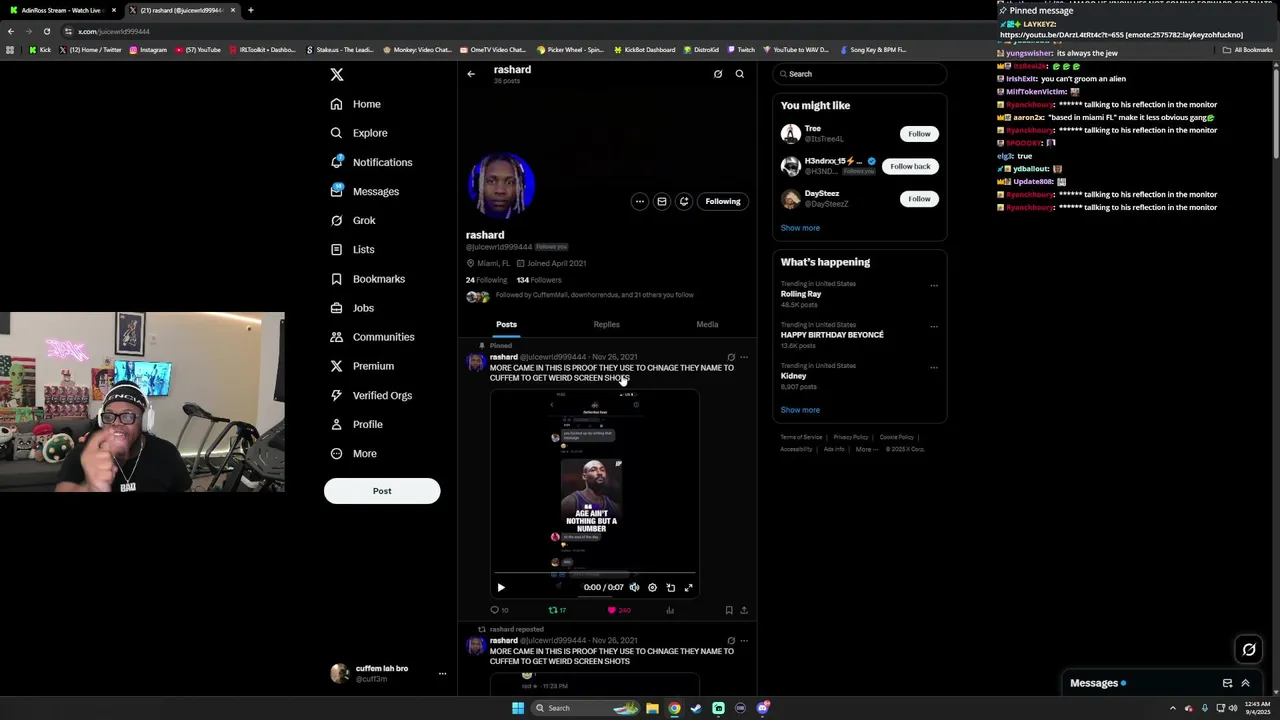
Task: Open more options for Rolling Ray trend
Action: point(934,285)
